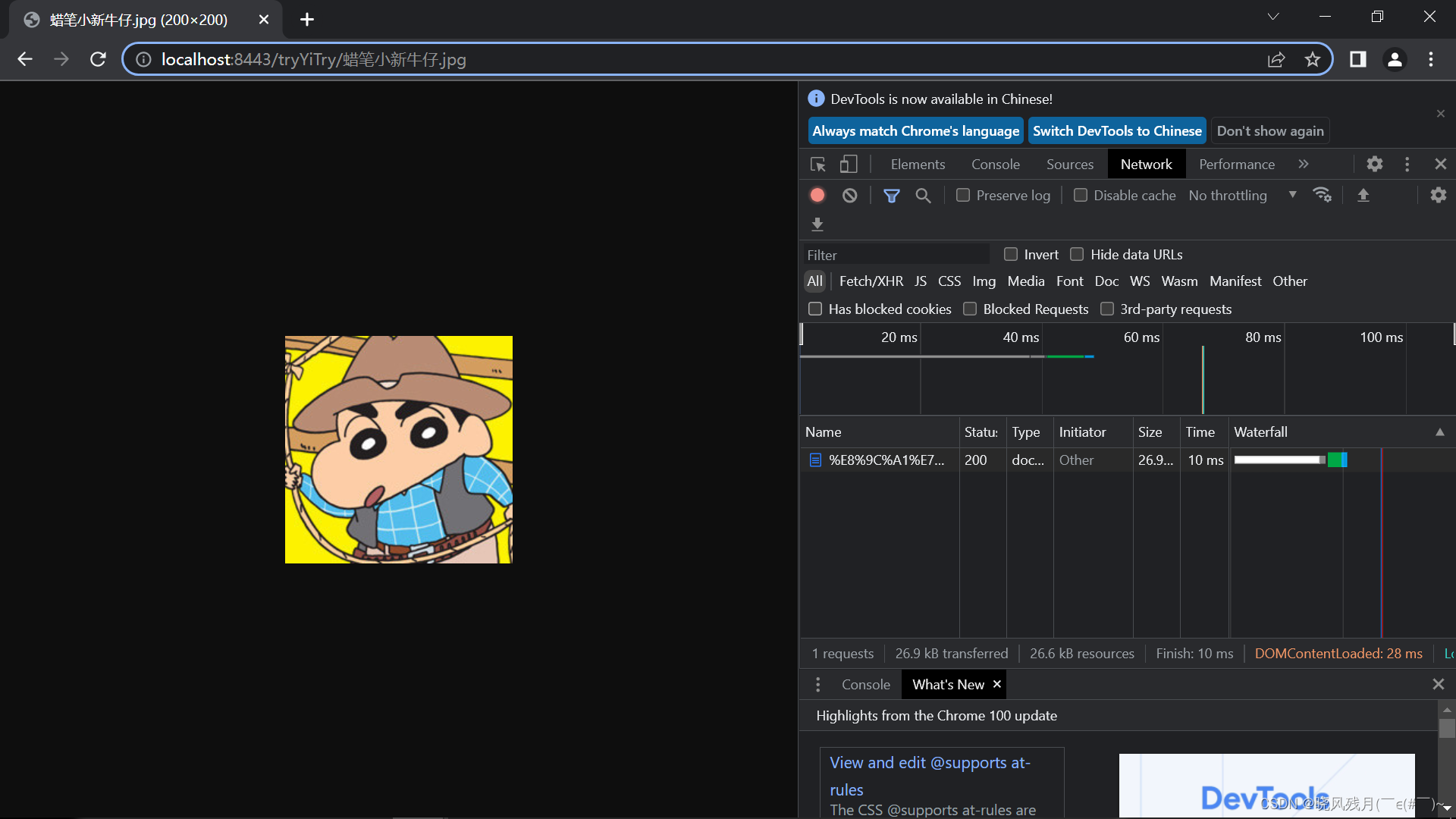This screenshot has height=819, width=1456.
Task: Click the DevTools settings gear icon
Action: (x=1375, y=163)
